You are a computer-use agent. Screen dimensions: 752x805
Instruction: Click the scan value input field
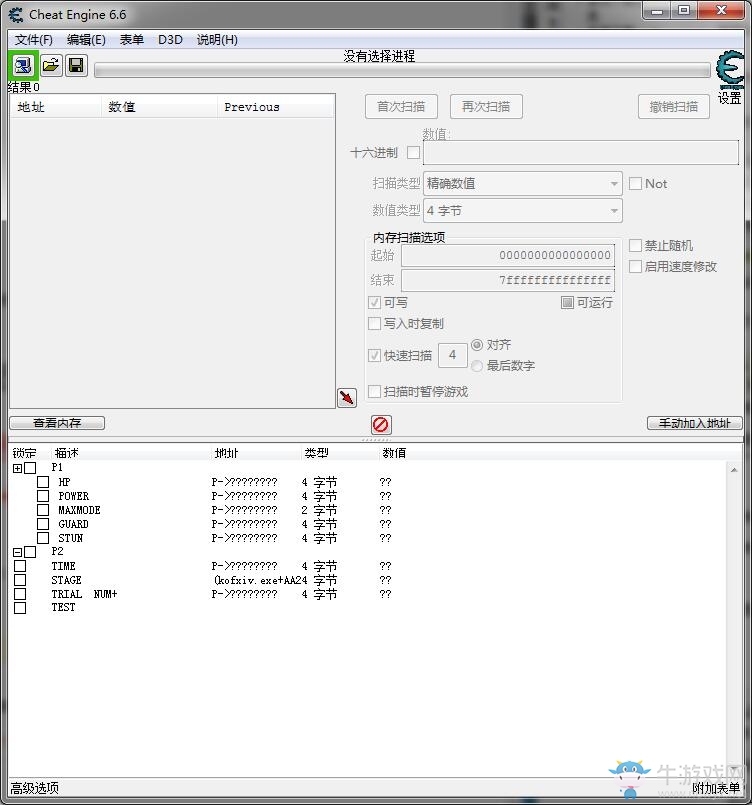coord(581,152)
